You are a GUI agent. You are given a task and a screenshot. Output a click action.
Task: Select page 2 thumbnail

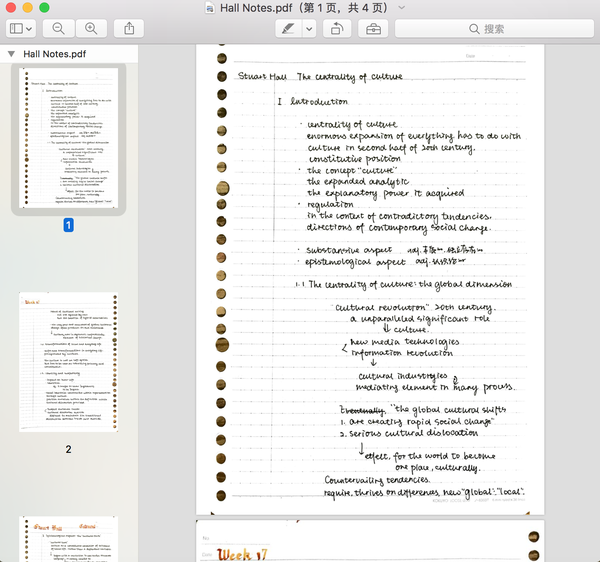[x=68, y=362]
